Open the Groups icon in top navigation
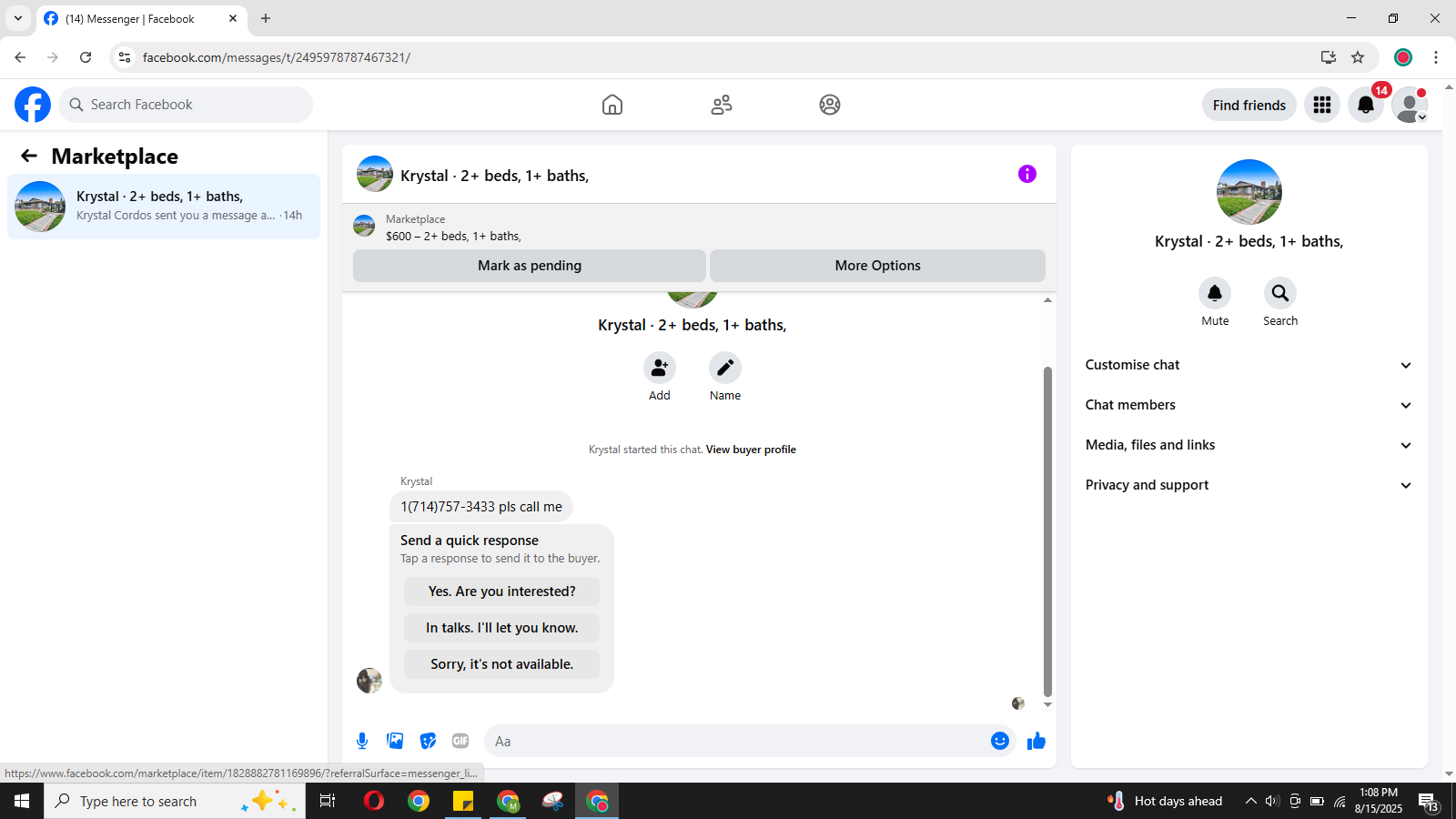The height and width of the screenshot is (819, 1456). 830,105
